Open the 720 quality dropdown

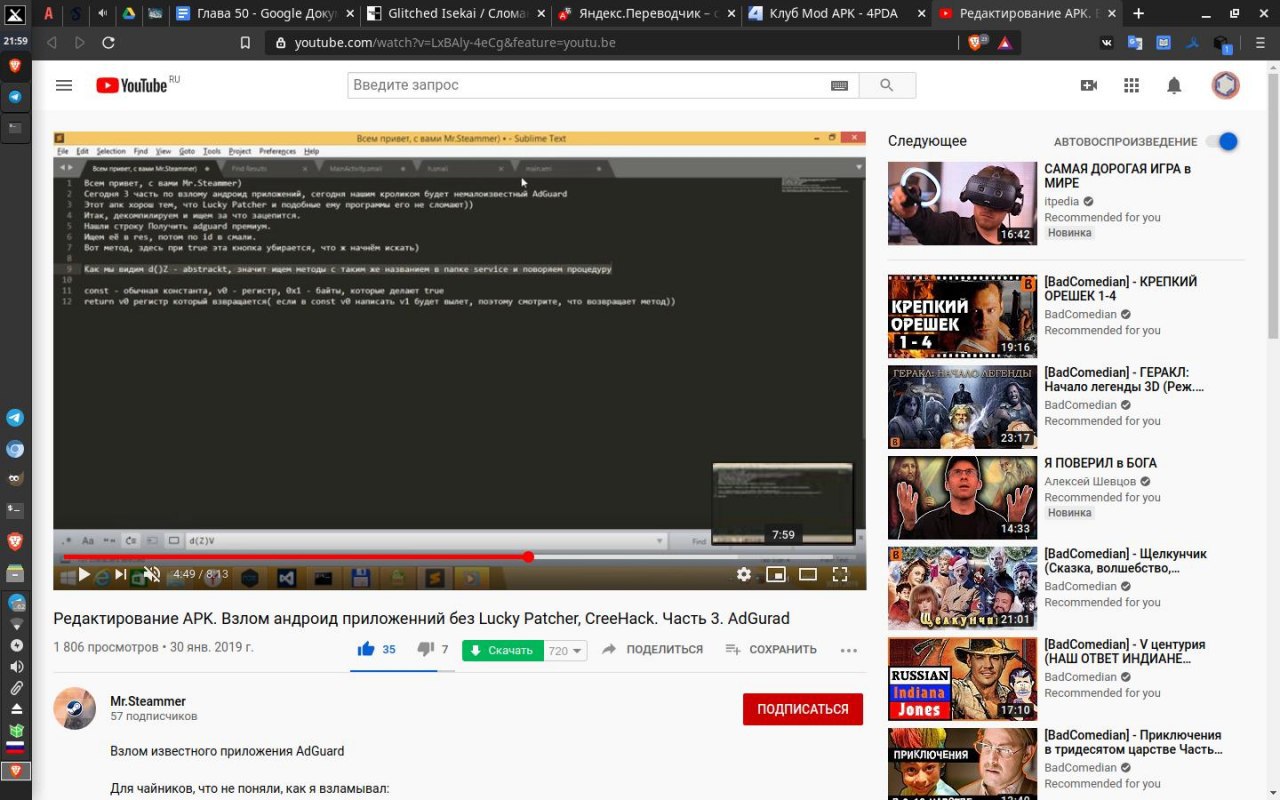(x=565, y=650)
